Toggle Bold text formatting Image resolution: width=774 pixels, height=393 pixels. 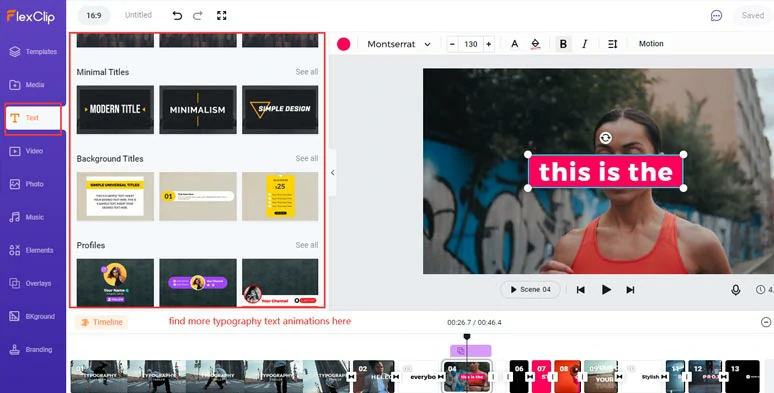click(563, 44)
